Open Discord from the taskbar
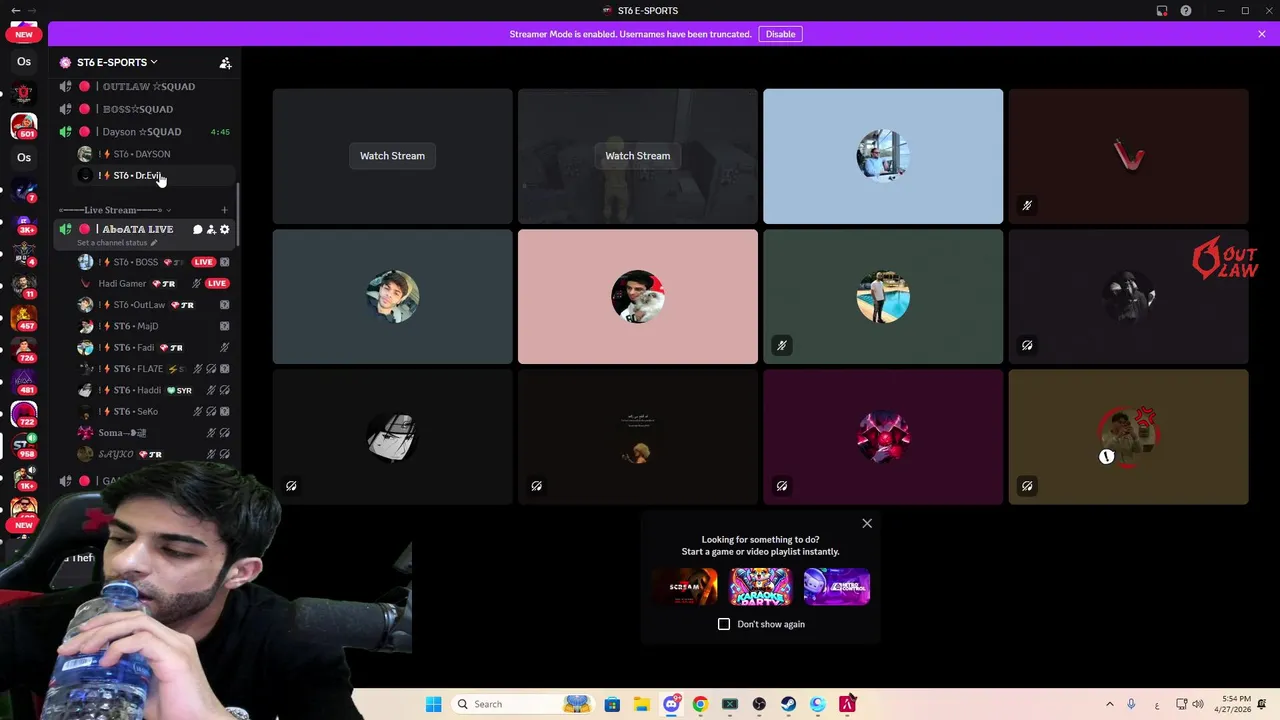 pyautogui.click(x=671, y=704)
